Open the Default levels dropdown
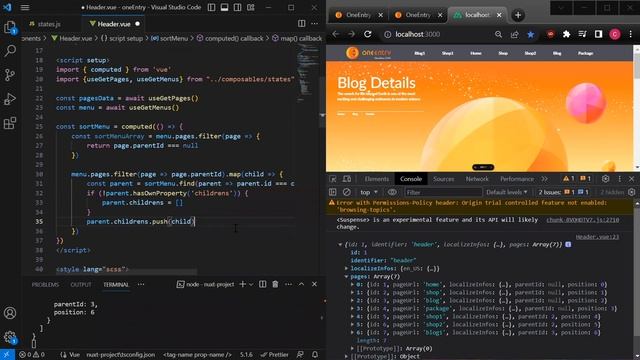This screenshot has height=360, width=640. click(x=507, y=192)
